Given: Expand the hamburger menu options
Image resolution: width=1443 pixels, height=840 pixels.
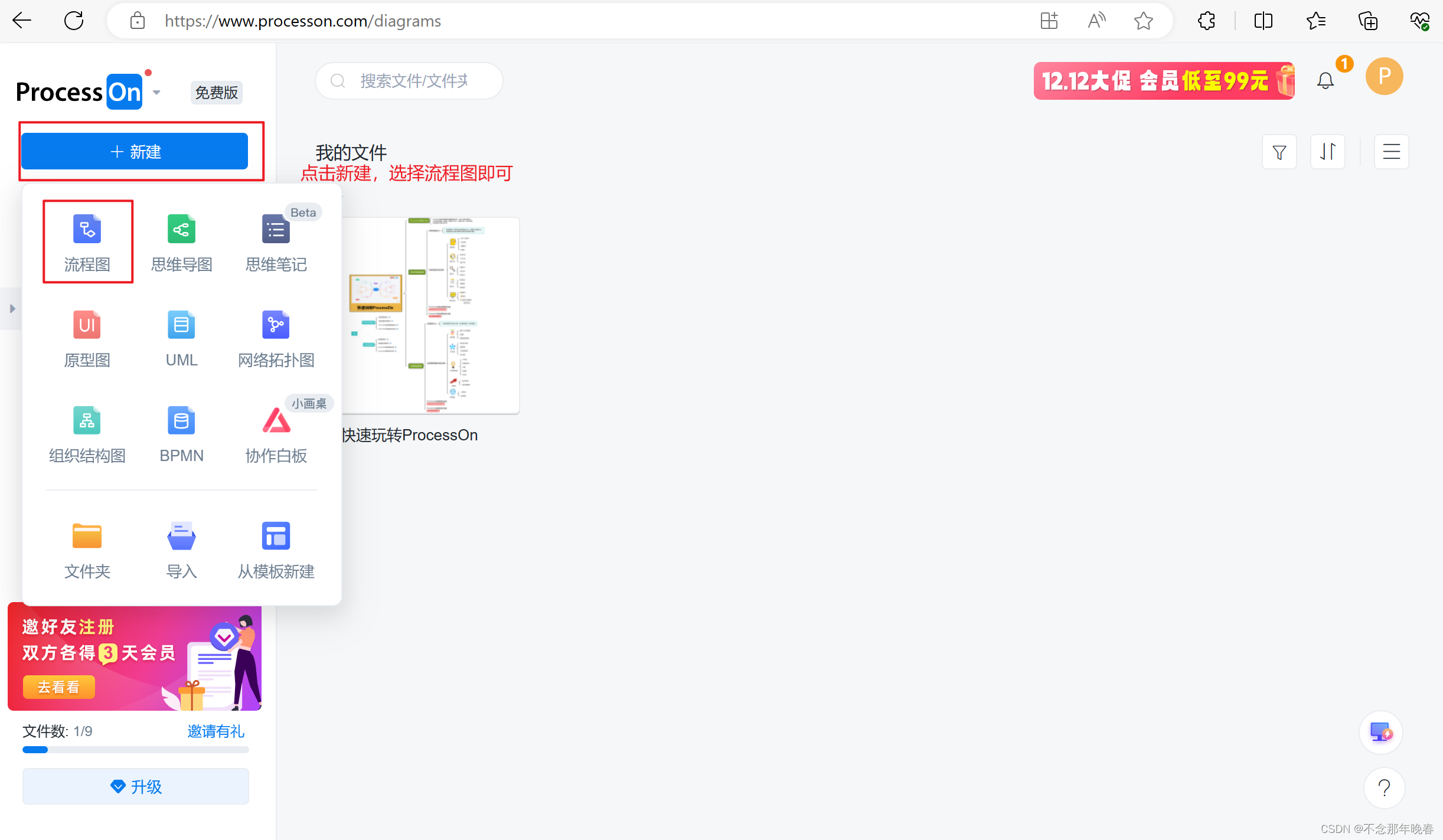Looking at the screenshot, I should click(1391, 151).
